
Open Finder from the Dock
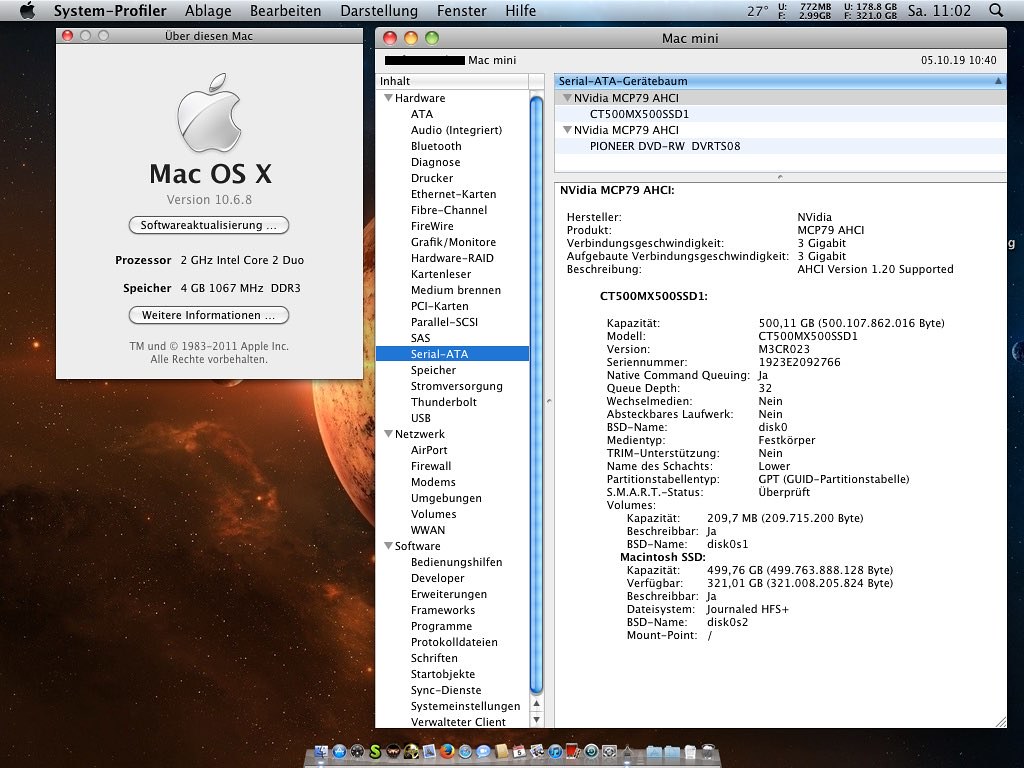coord(322,750)
